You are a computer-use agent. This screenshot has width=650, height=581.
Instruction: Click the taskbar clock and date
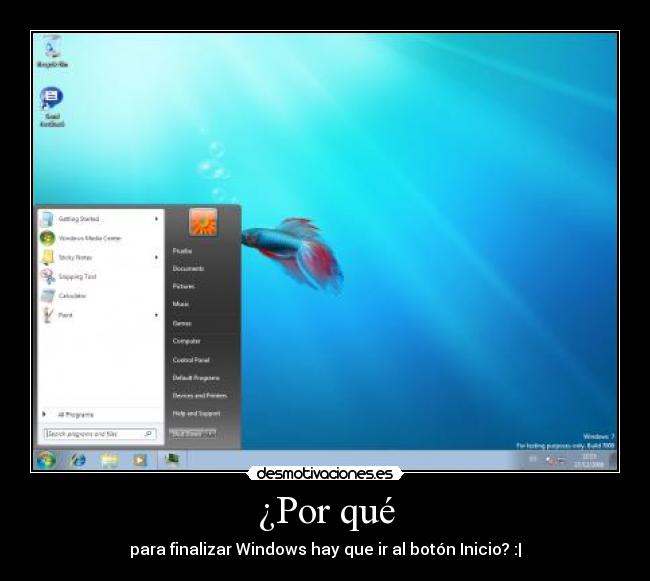pyautogui.click(x=589, y=460)
